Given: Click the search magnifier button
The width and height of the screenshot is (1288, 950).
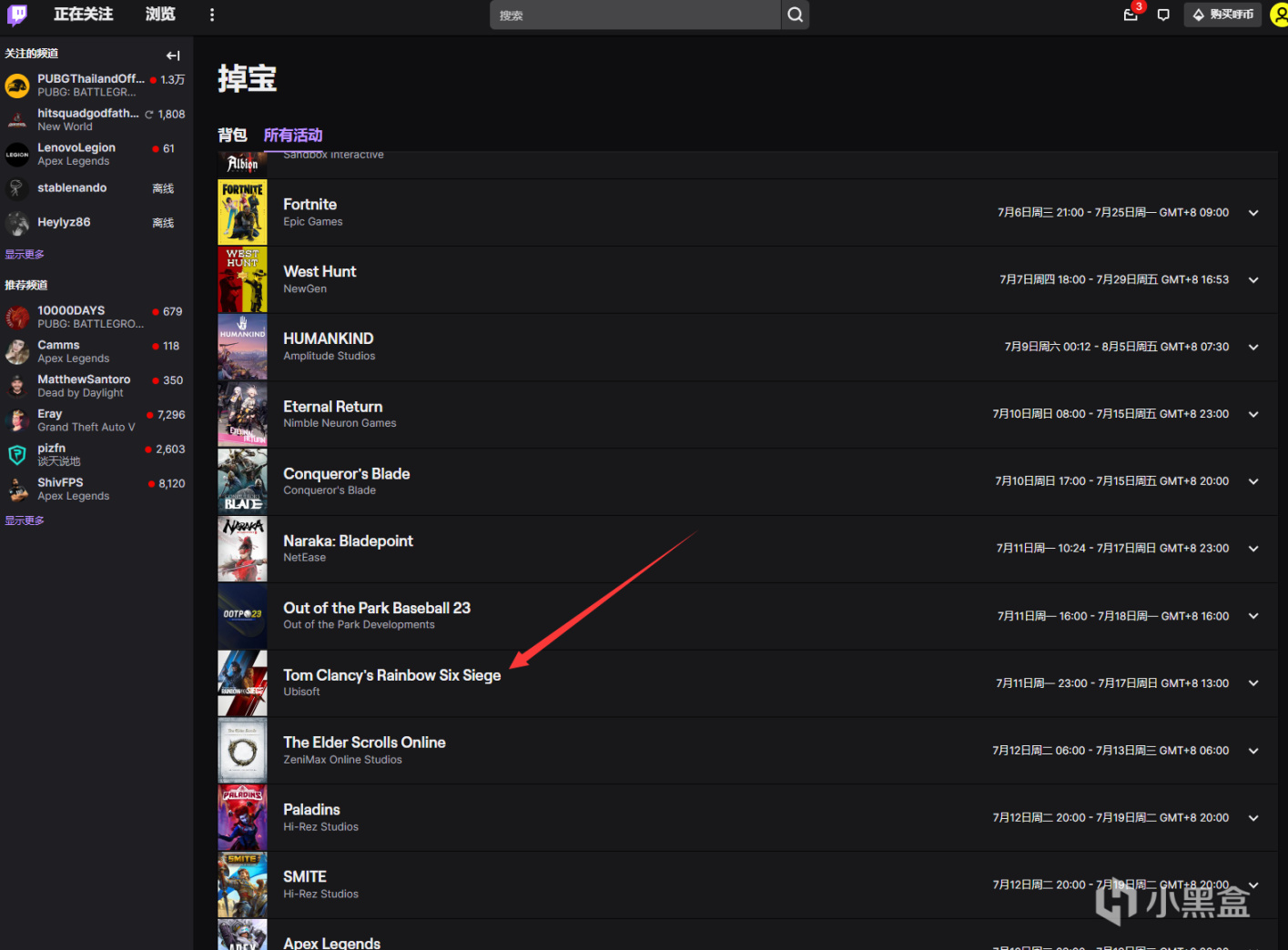Looking at the screenshot, I should click(x=796, y=15).
